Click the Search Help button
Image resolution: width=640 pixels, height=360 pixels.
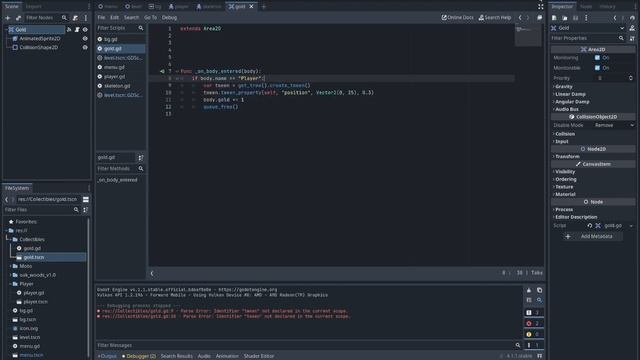point(495,18)
